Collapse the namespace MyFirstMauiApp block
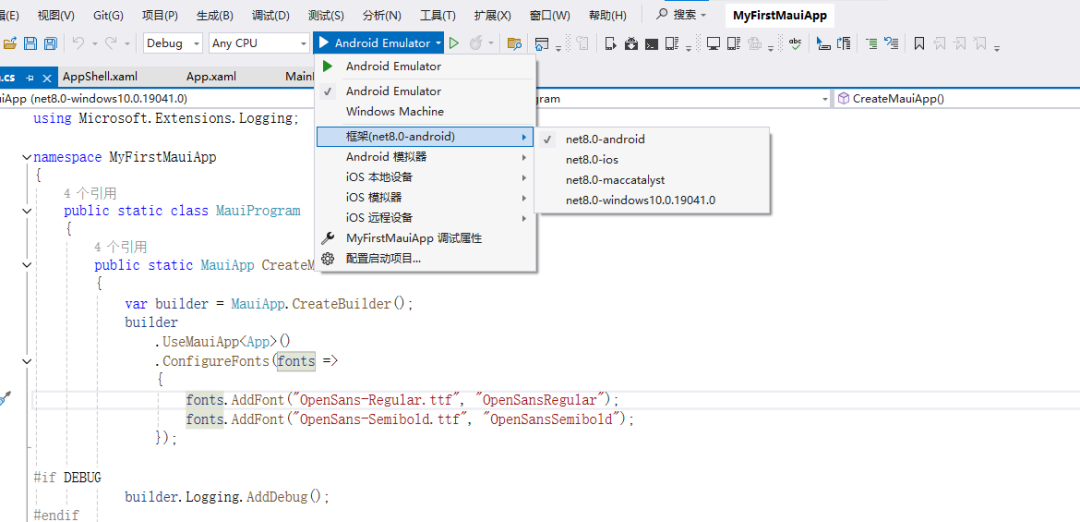This screenshot has width=1080, height=522. (26, 157)
